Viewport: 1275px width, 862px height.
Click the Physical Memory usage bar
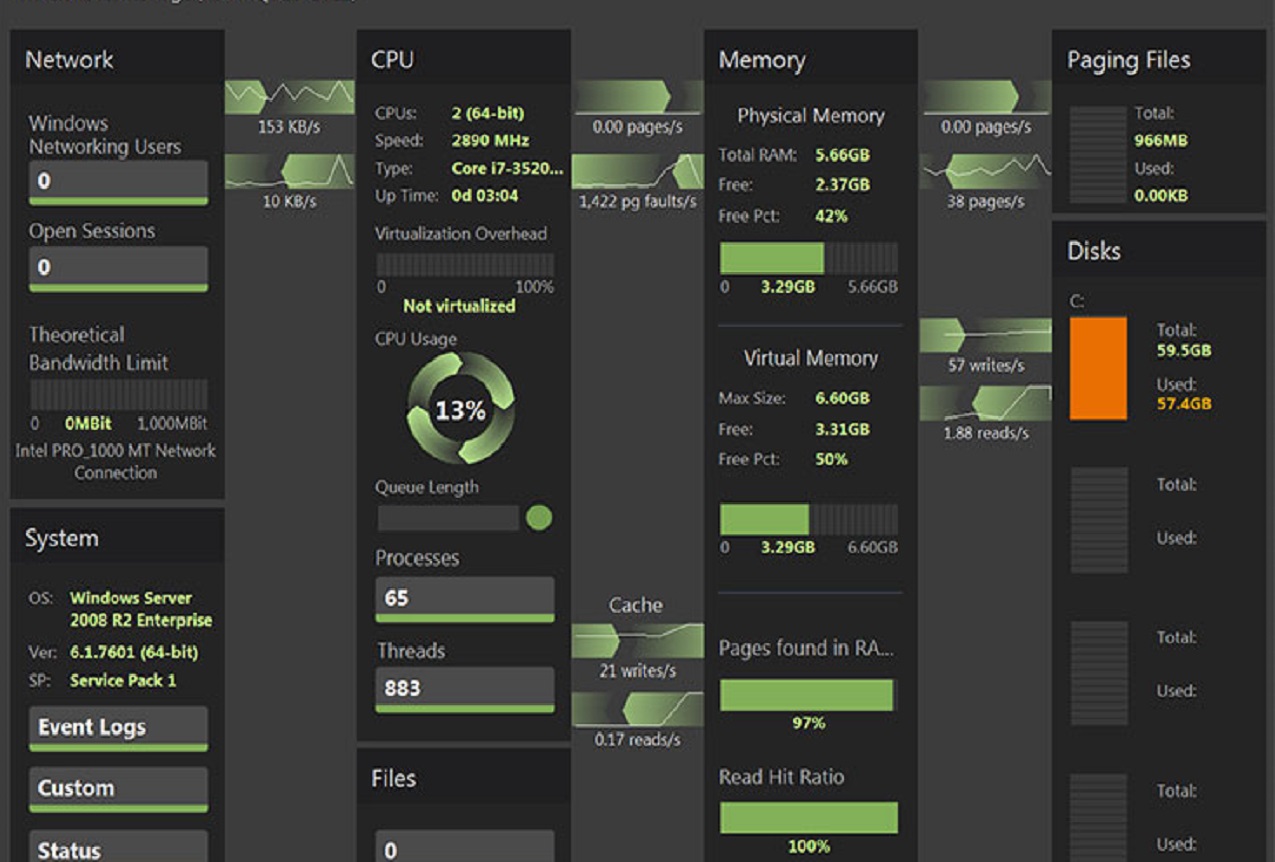point(809,258)
